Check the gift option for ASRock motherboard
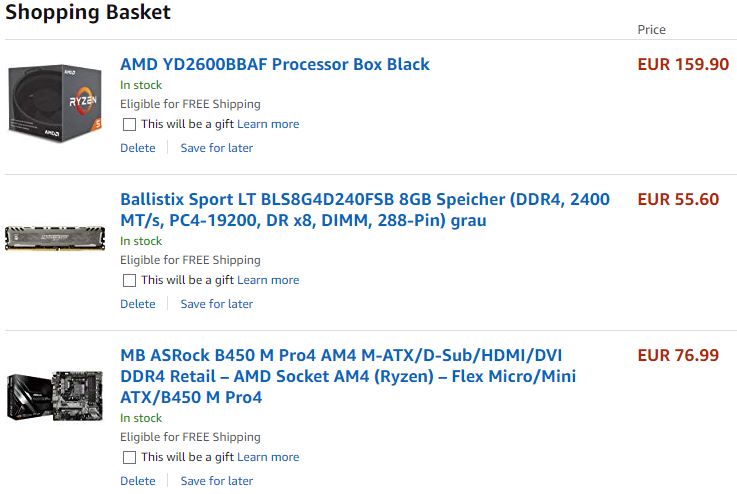 [x=129, y=458]
